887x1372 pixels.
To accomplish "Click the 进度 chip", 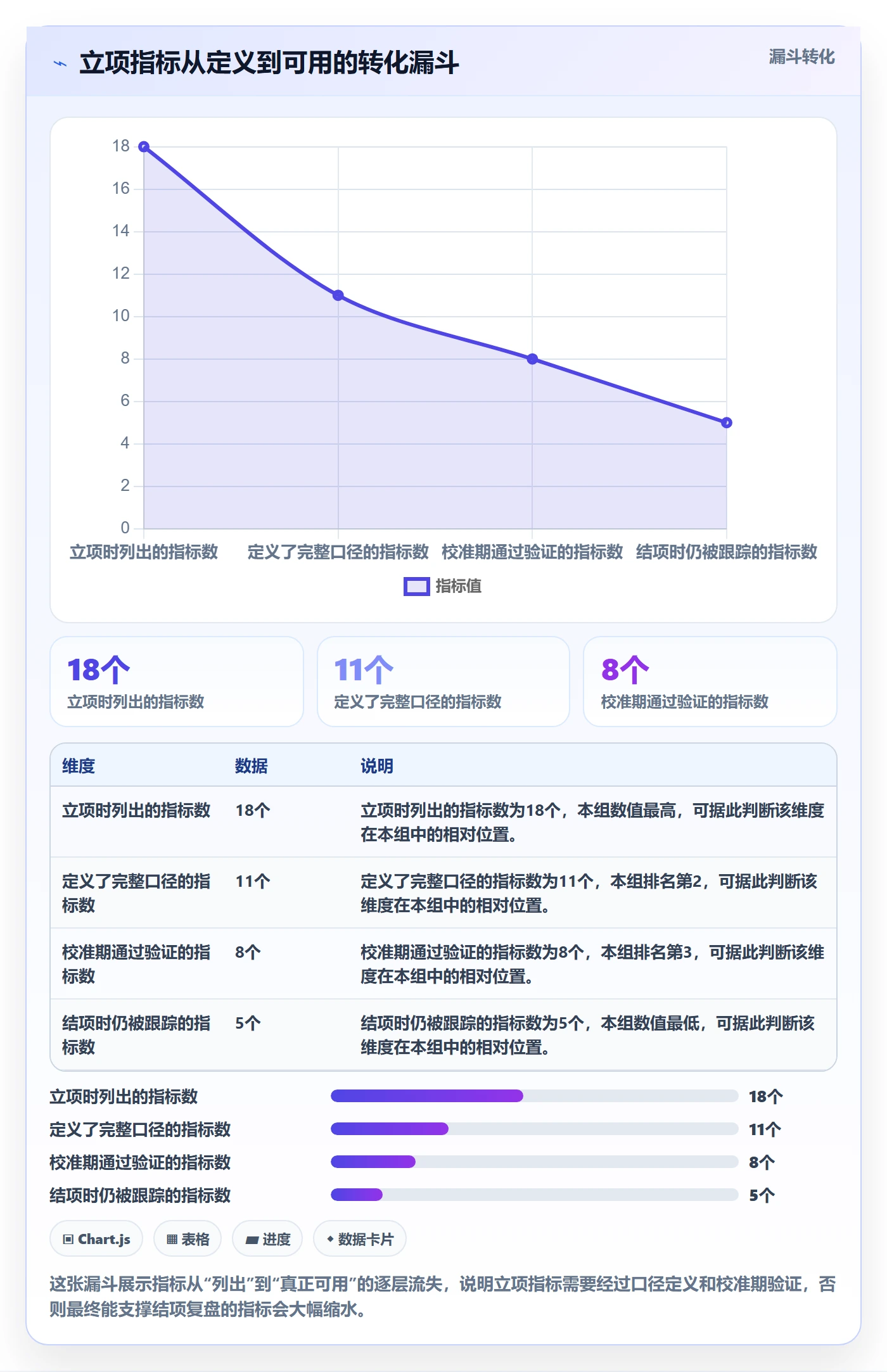I will click(267, 1238).
